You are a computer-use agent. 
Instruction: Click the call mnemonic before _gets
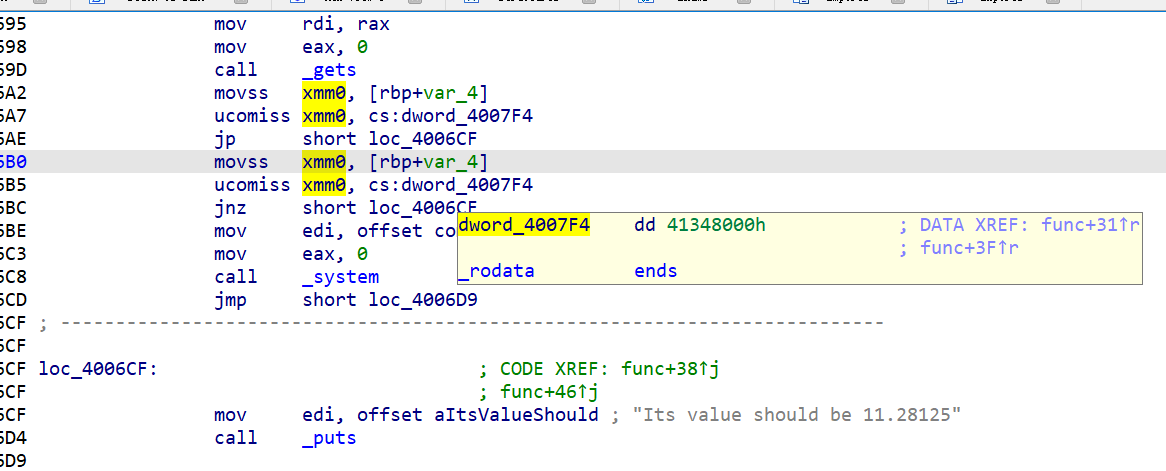pyautogui.click(x=236, y=70)
